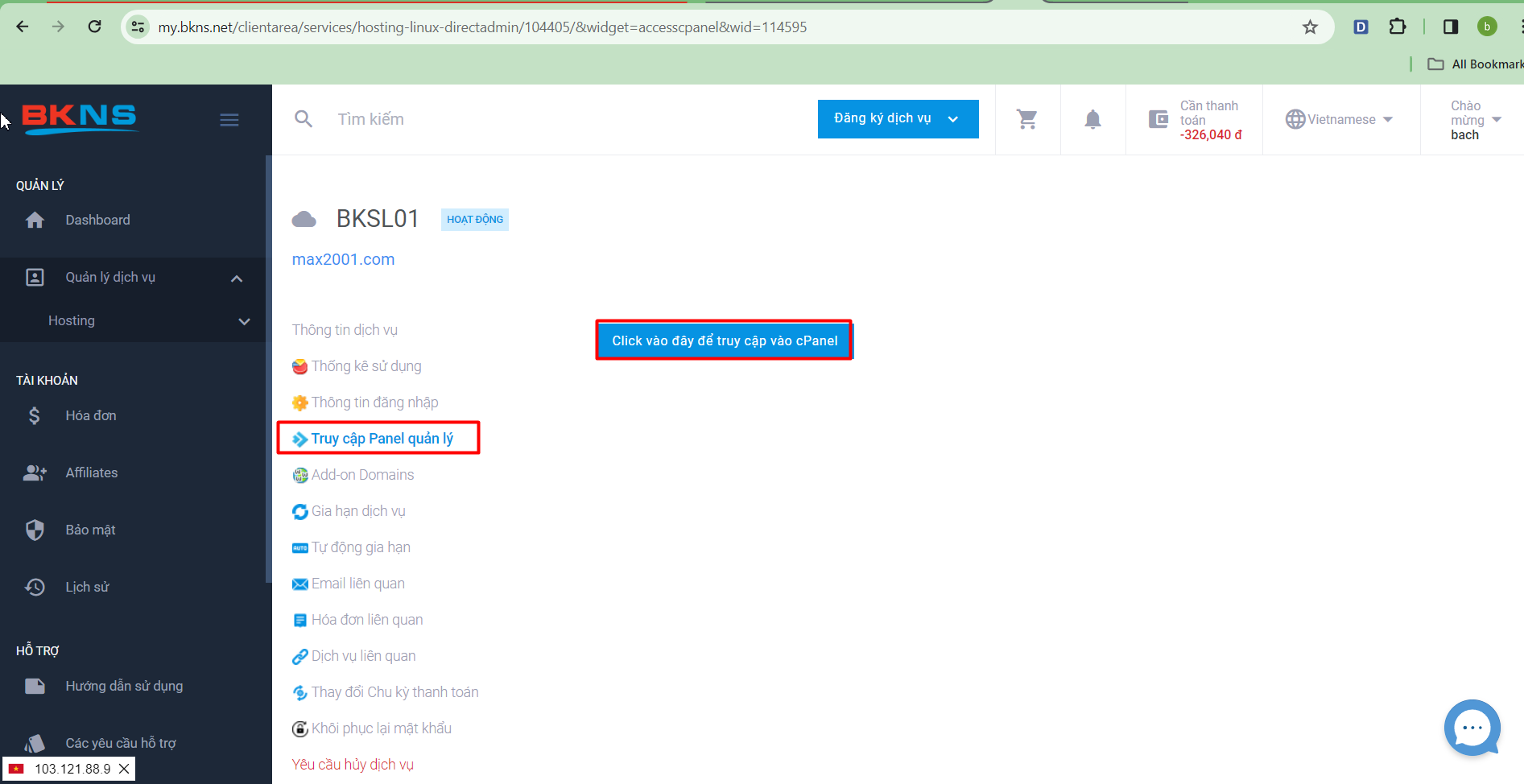Click the BKSL01 service cloud icon

click(304, 219)
